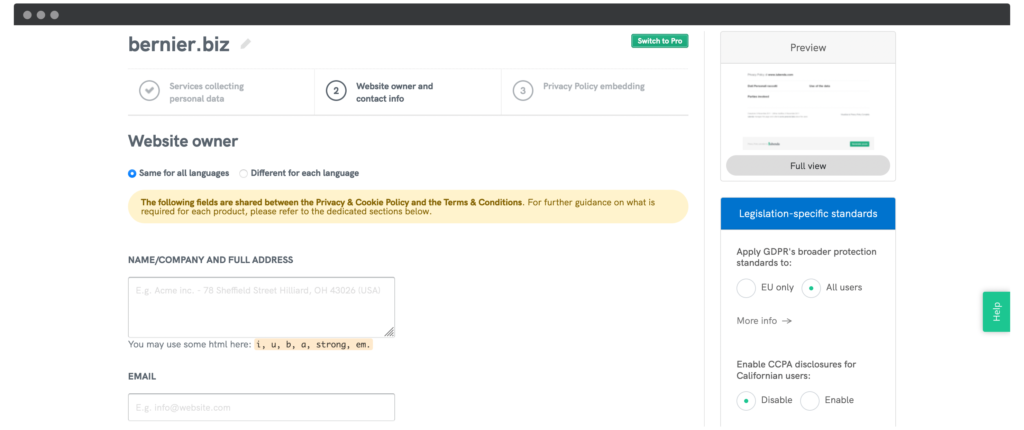Viewport: 1024px width, 430px height.
Task: Open the More info link
Action: 756,321
